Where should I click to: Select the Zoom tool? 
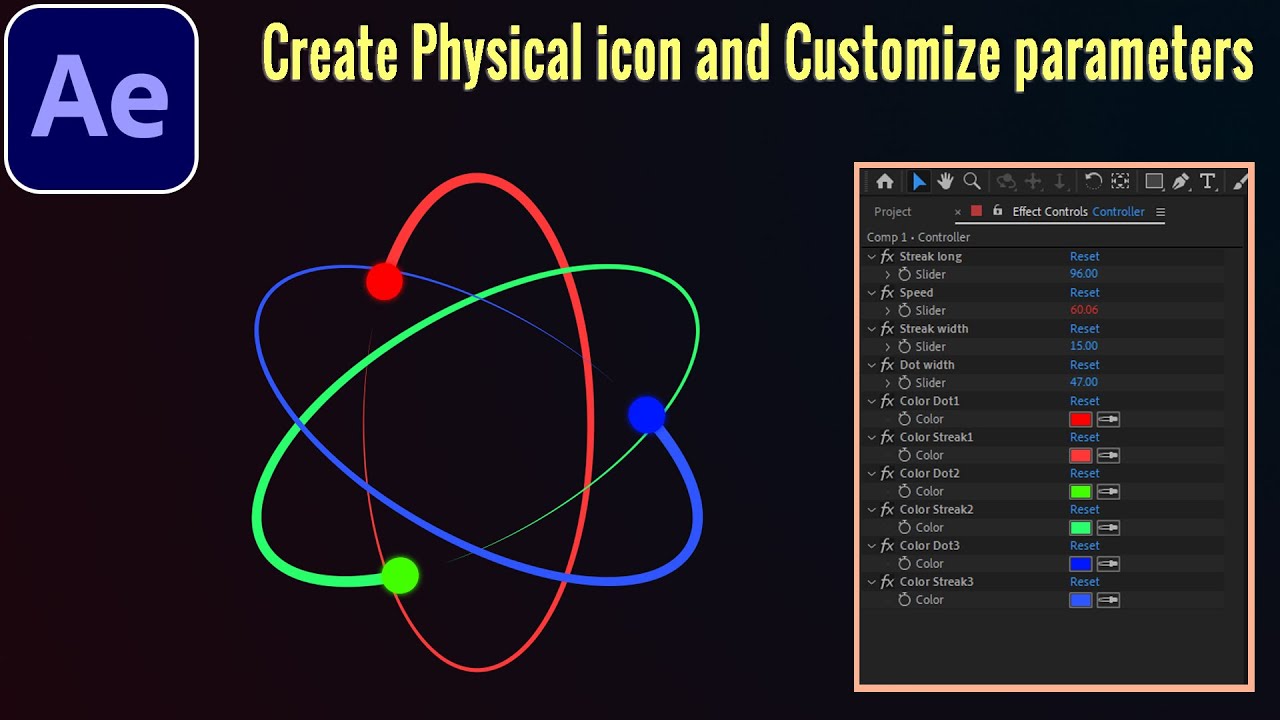(971, 181)
